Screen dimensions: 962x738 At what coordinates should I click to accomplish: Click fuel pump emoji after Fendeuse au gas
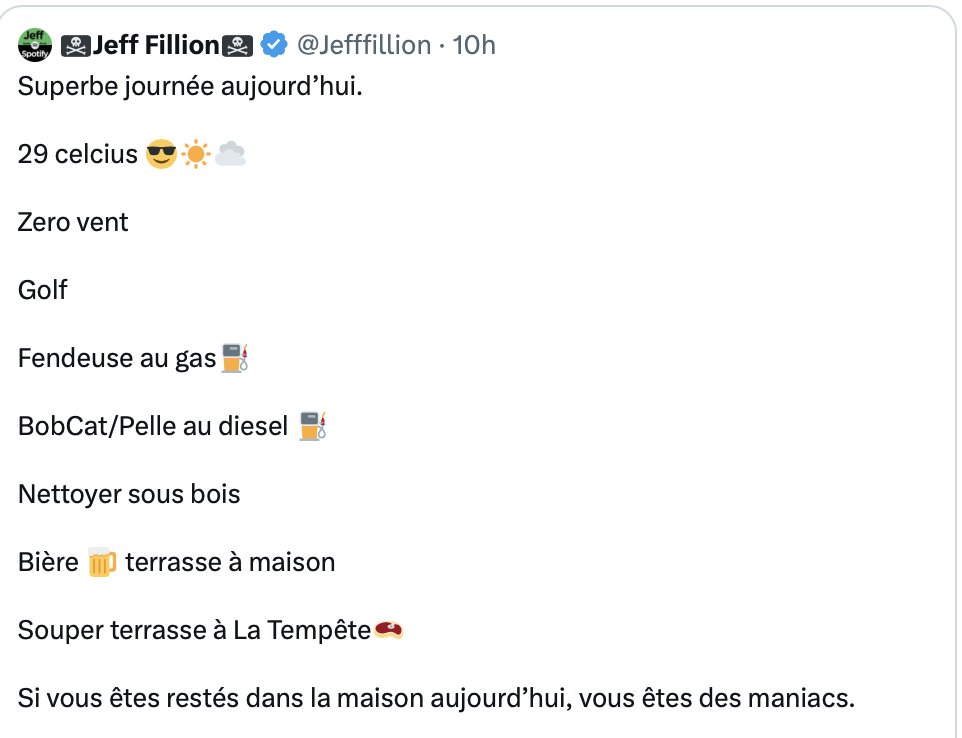coord(235,358)
